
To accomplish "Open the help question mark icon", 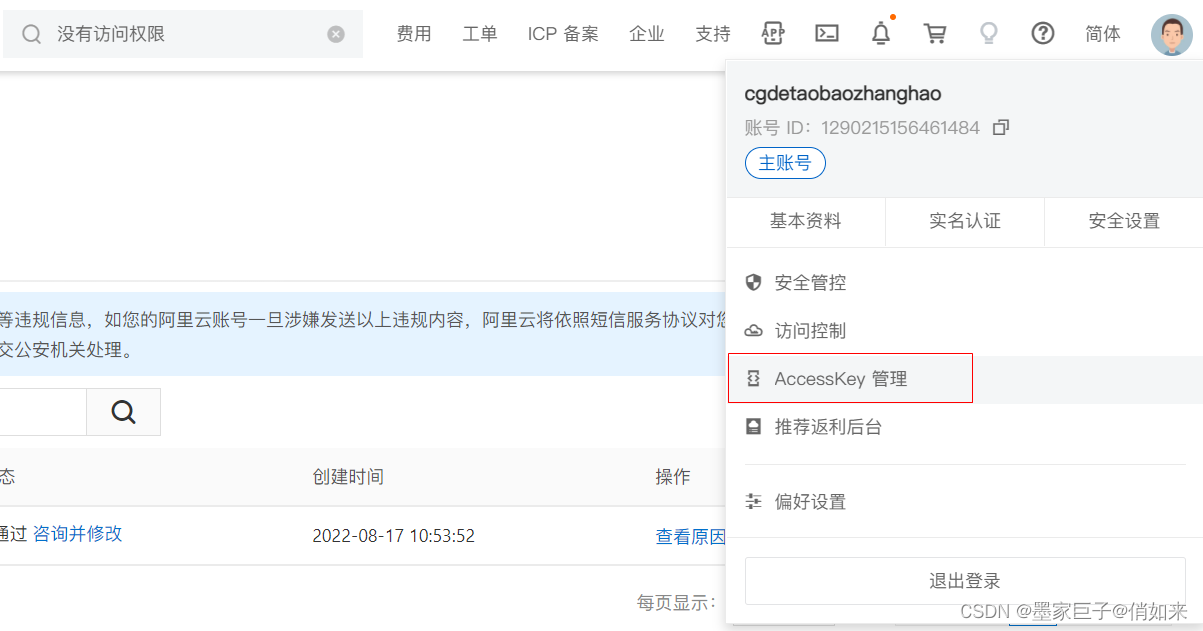I will [1043, 33].
